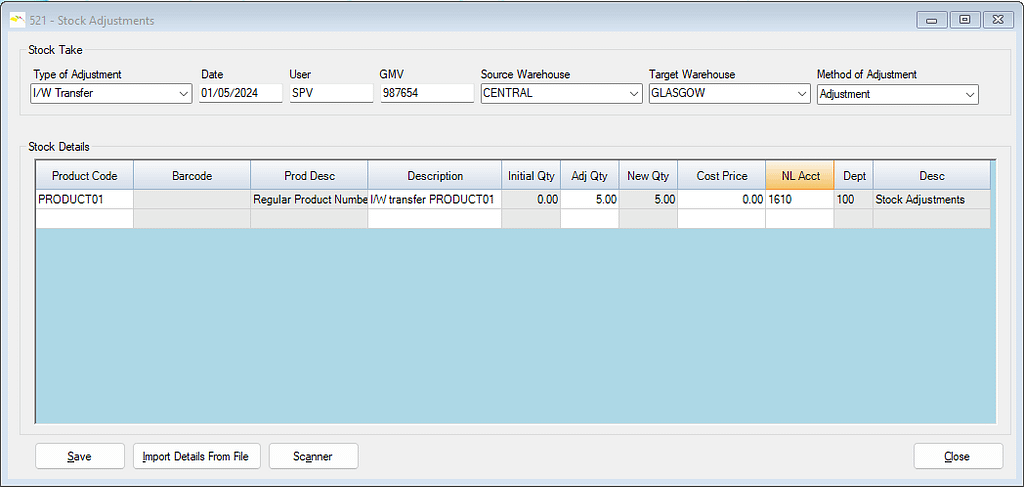
Task: Click the Cost Price cell showing 0.00
Action: pyautogui.click(x=721, y=200)
